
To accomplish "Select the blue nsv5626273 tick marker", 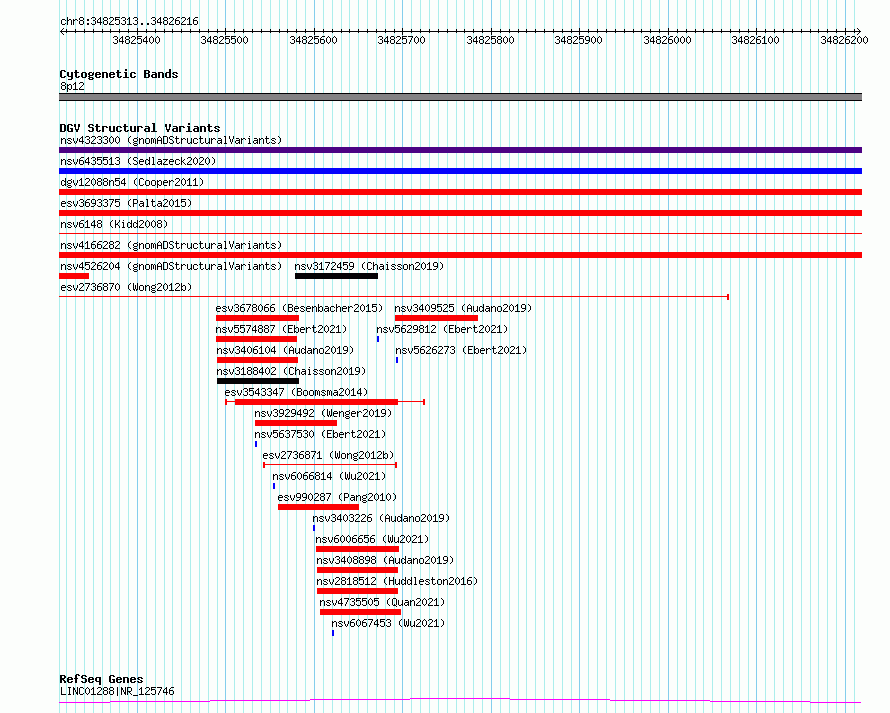I will [x=397, y=360].
